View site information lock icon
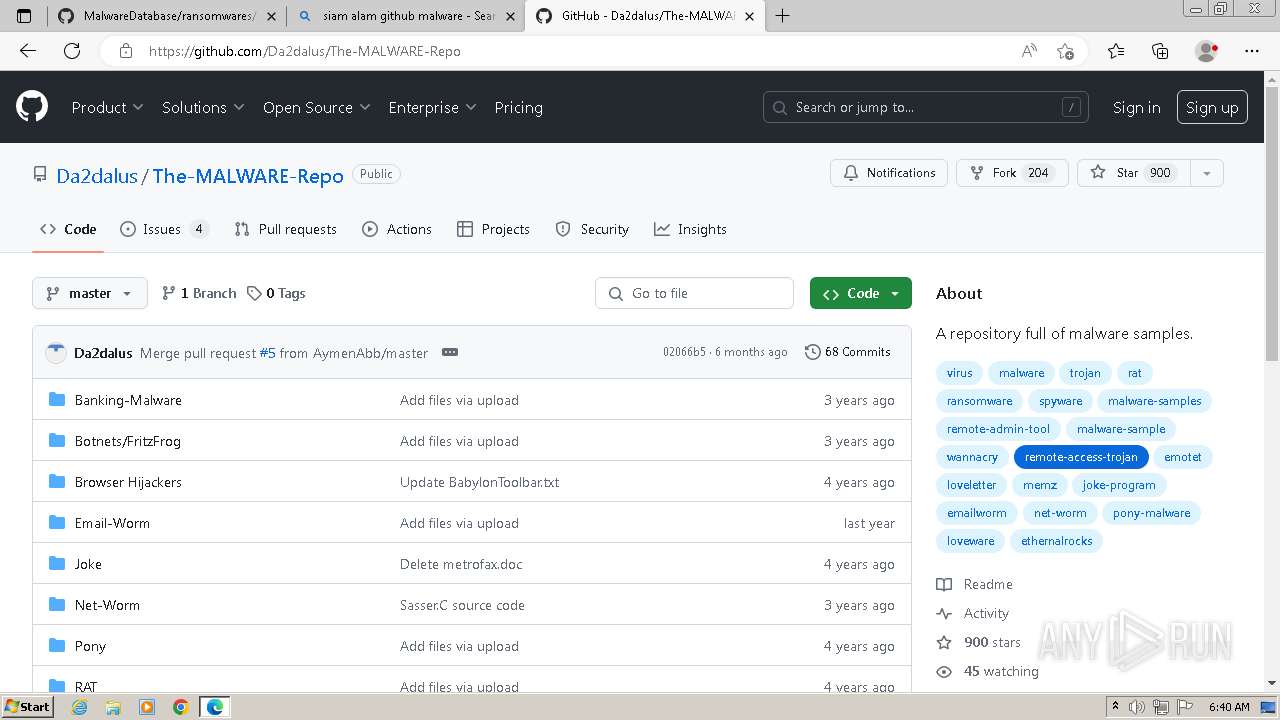Viewport: 1280px width, 720px height. (x=125, y=51)
